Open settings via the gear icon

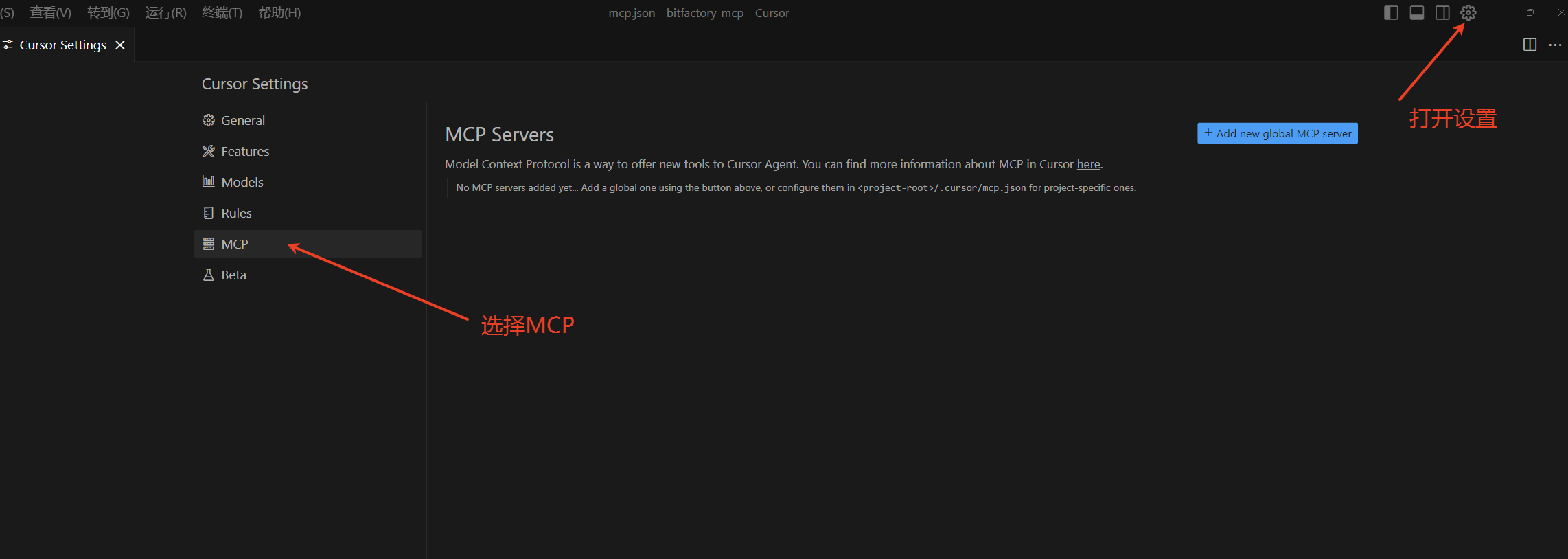click(1468, 12)
